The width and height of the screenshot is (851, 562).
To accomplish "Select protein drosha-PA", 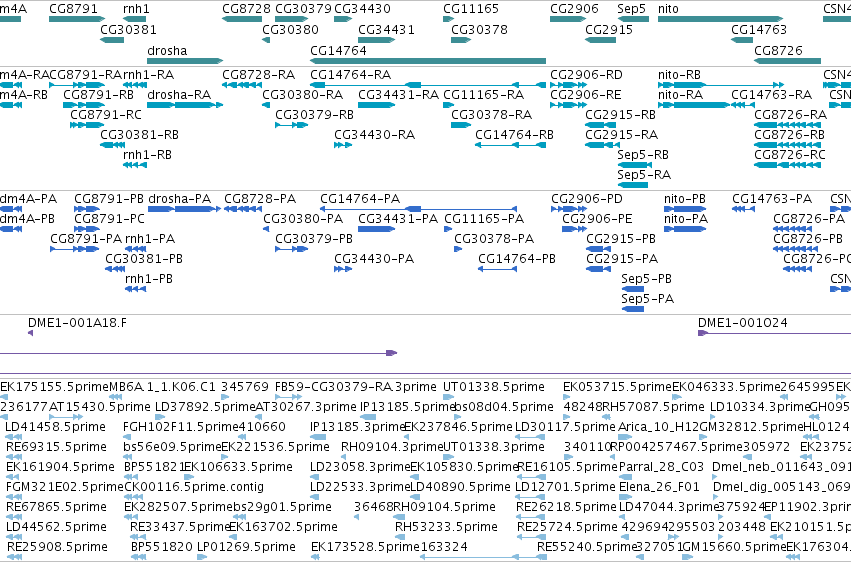I will click(179, 199).
